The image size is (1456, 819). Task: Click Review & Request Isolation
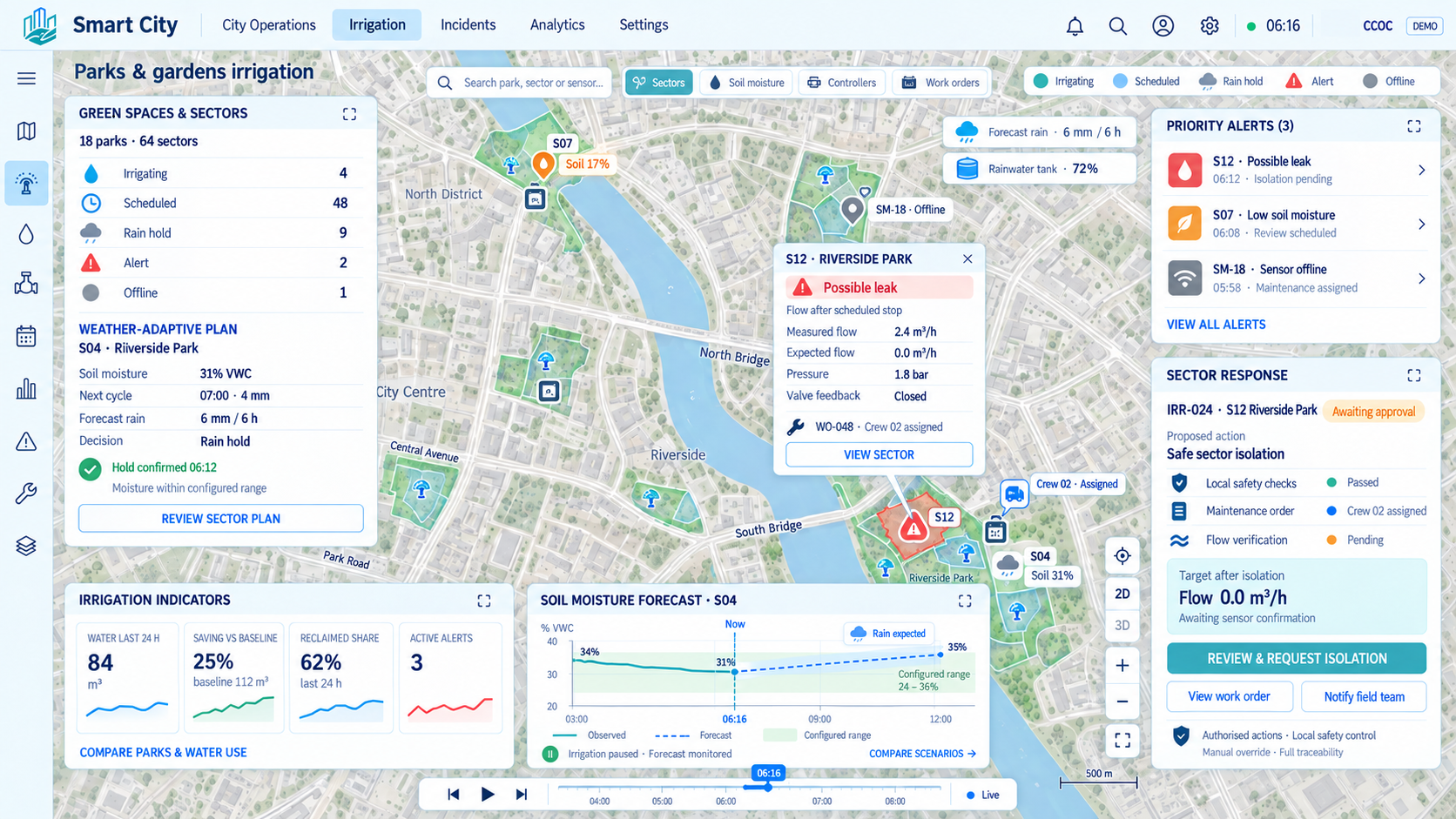(x=1297, y=659)
